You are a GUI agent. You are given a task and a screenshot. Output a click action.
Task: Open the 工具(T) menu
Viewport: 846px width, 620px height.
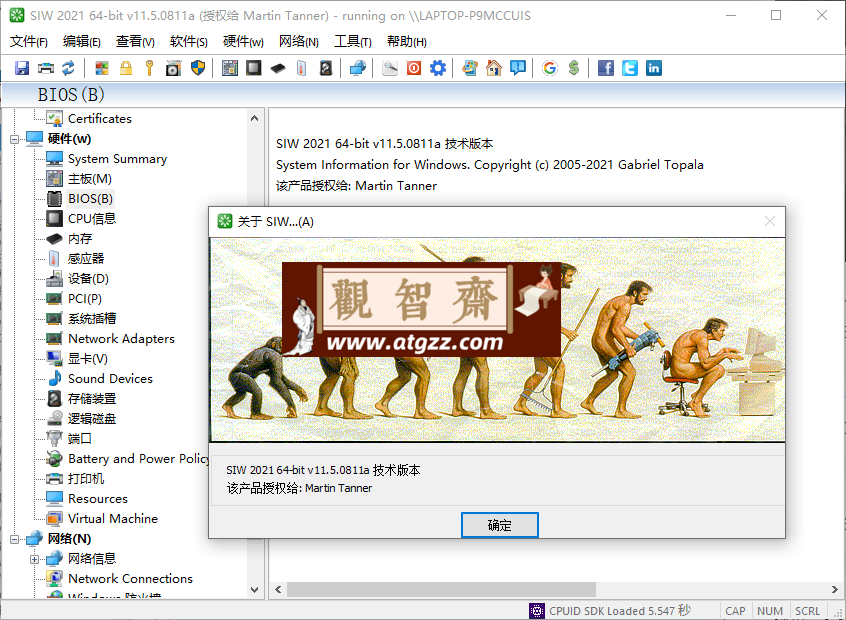[353, 42]
